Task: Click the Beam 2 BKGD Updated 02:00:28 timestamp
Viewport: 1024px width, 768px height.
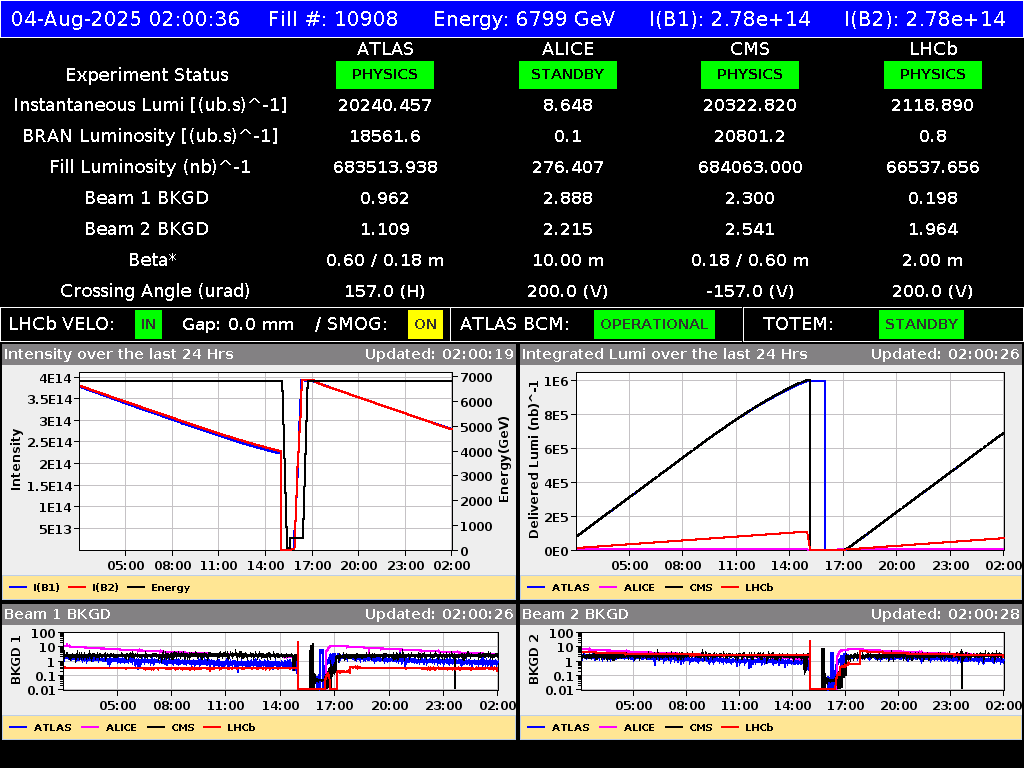Action: coord(945,615)
